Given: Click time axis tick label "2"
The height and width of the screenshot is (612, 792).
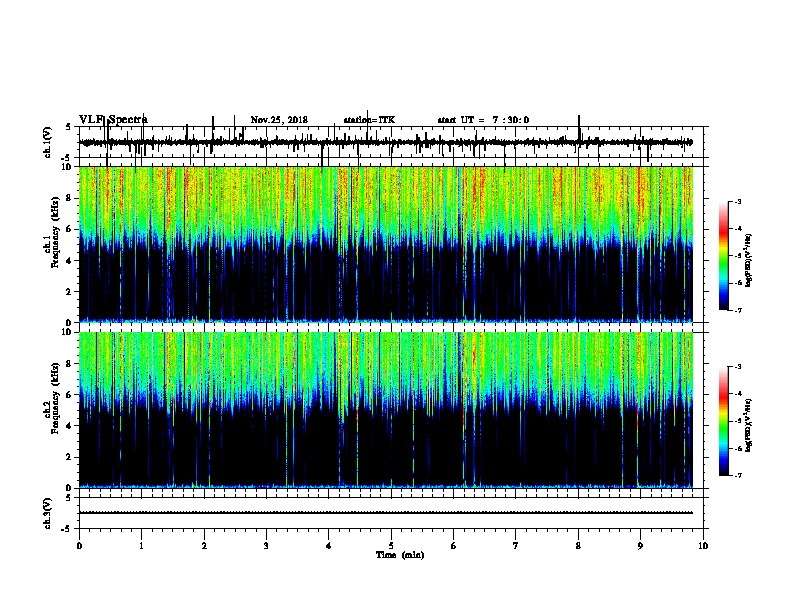Looking at the screenshot, I should click(204, 545).
